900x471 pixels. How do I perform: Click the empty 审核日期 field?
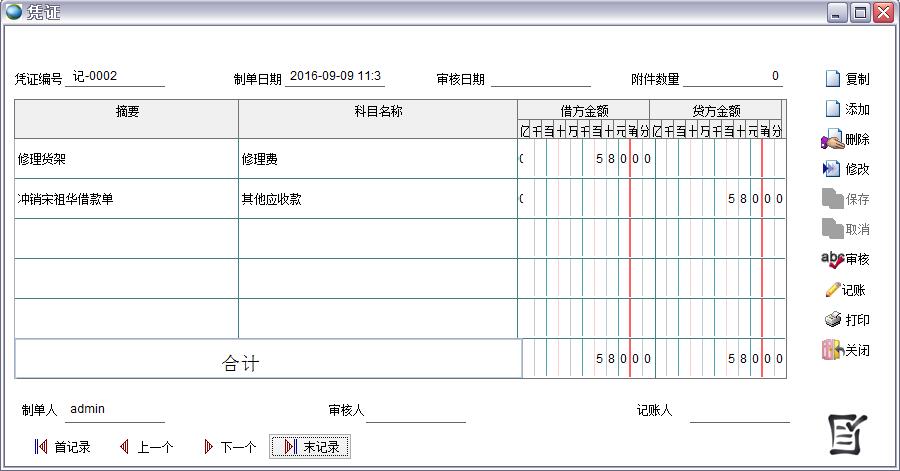coord(540,78)
